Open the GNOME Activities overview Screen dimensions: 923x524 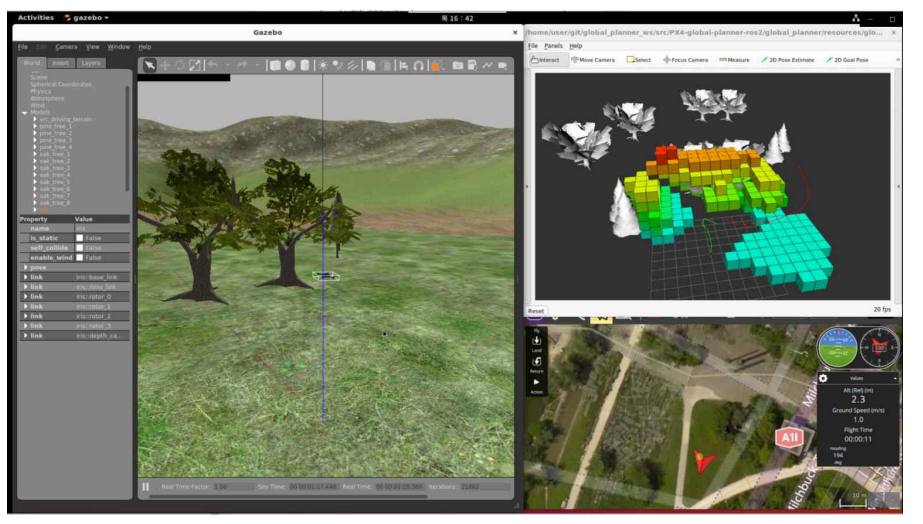pyautogui.click(x=35, y=18)
